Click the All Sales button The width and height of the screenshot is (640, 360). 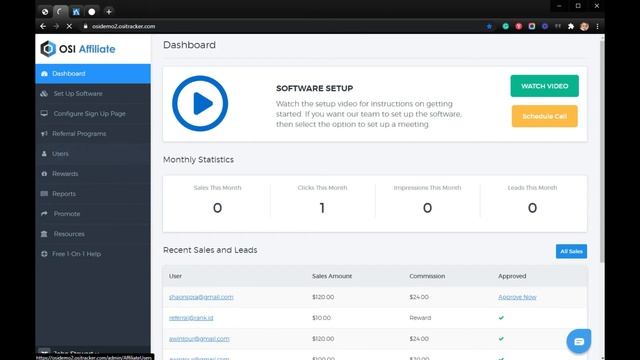(x=571, y=251)
